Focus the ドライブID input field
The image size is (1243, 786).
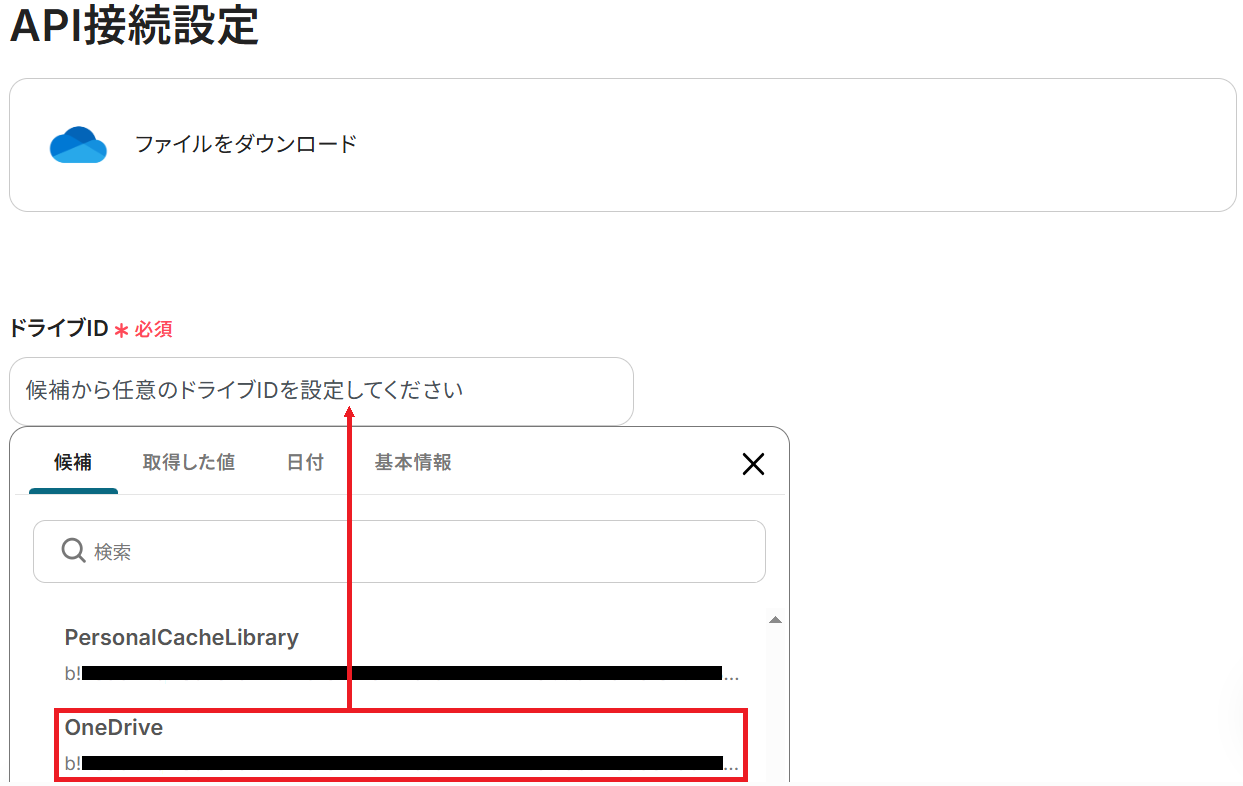coord(321,390)
